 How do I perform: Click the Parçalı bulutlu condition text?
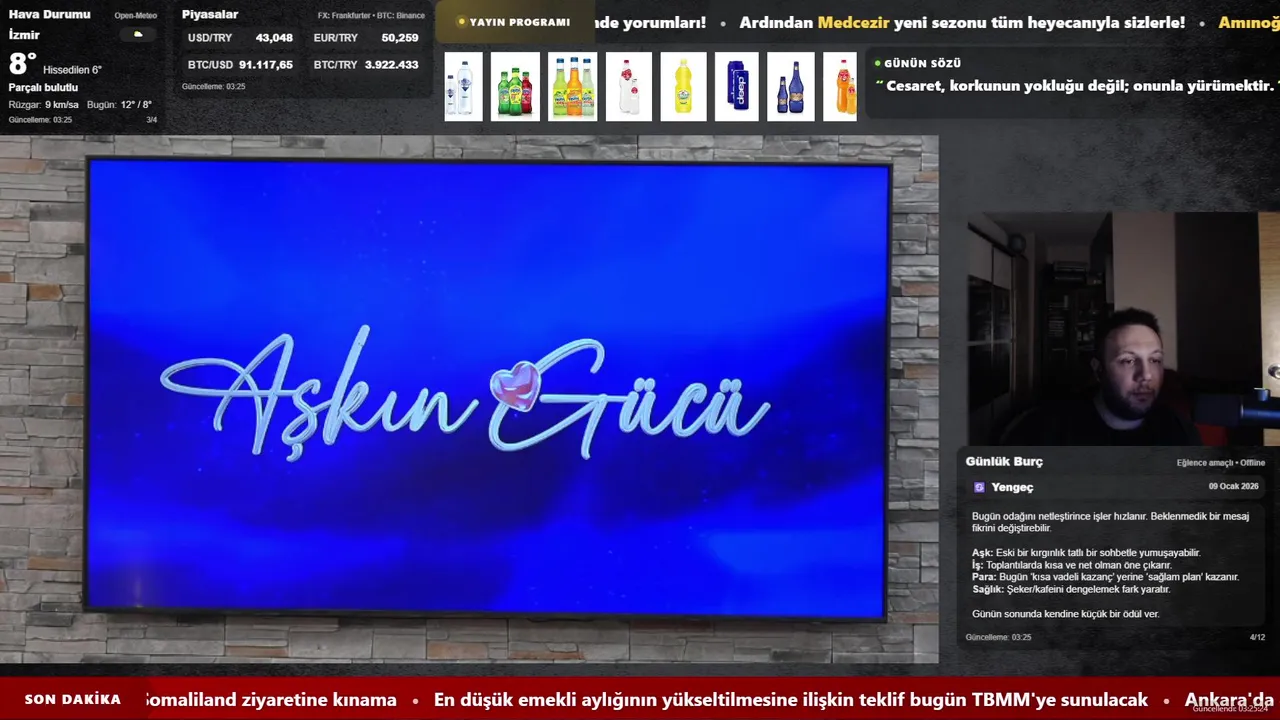coord(43,88)
